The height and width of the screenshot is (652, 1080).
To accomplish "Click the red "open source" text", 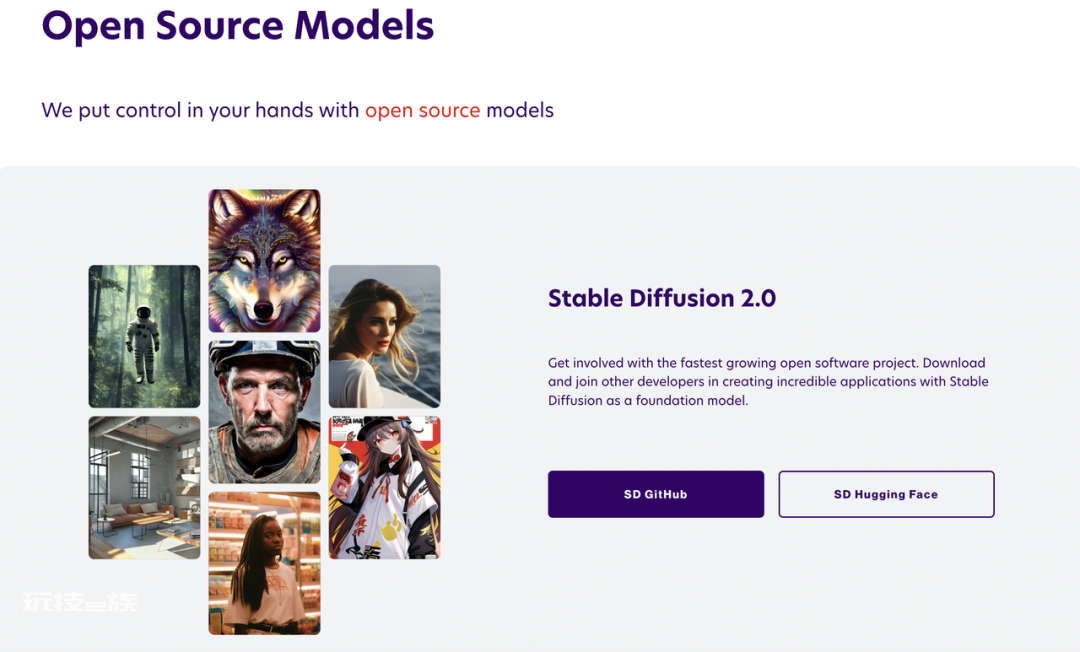I will pyautogui.click(x=422, y=110).
